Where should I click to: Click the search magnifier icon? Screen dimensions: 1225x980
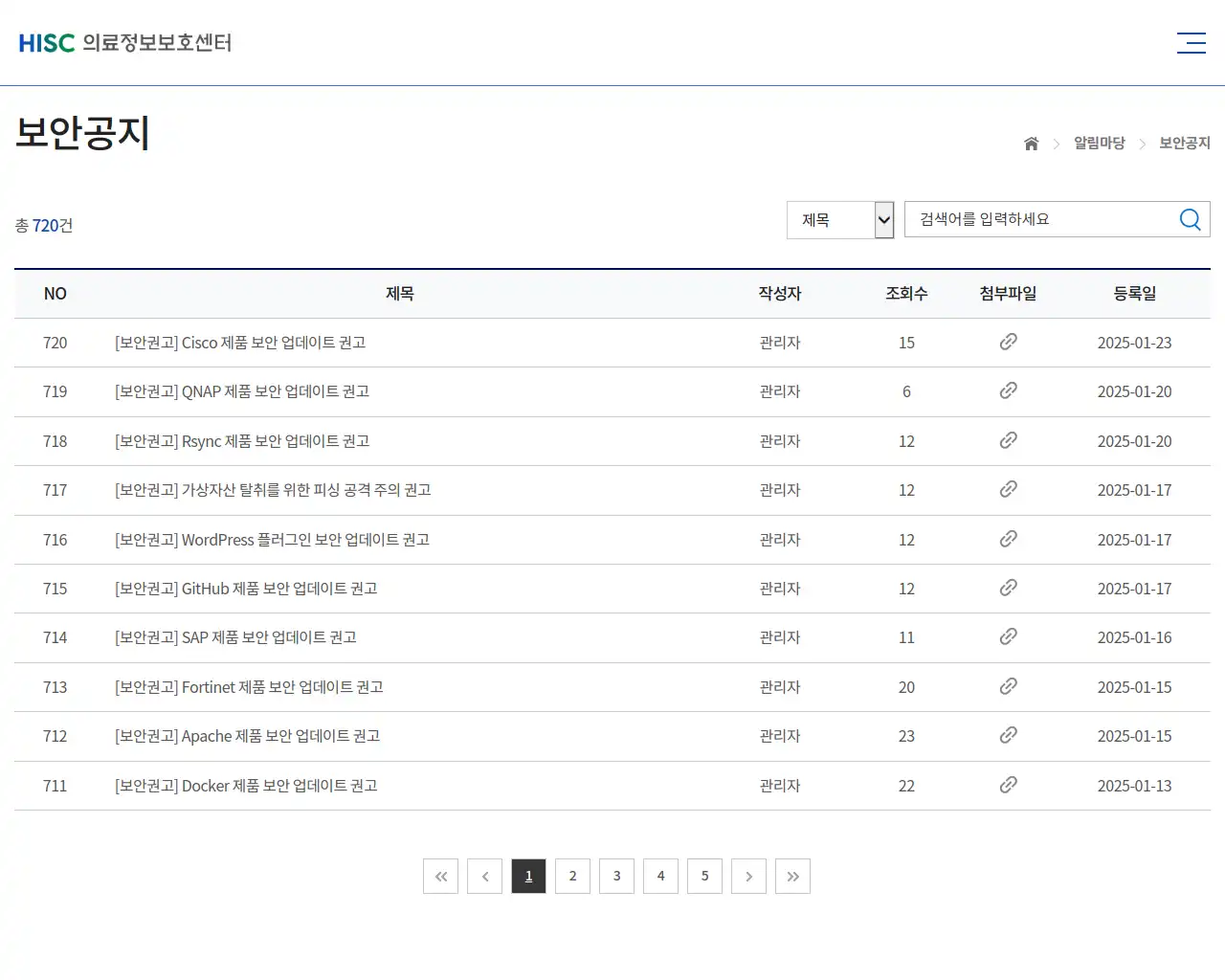tap(1190, 219)
